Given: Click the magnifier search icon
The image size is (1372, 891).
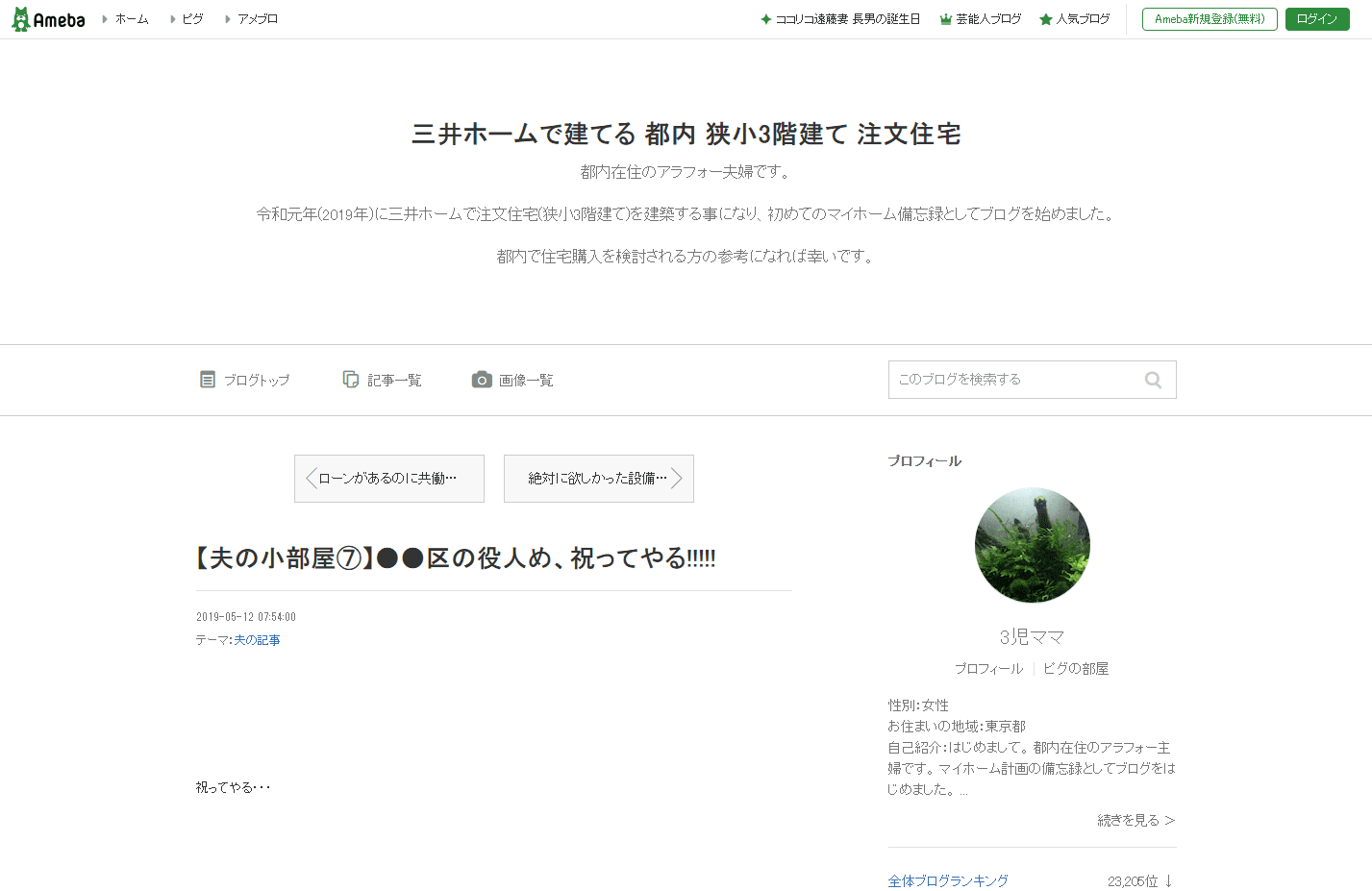Looking at the screenshot, I should click(x=1154, y=380).
